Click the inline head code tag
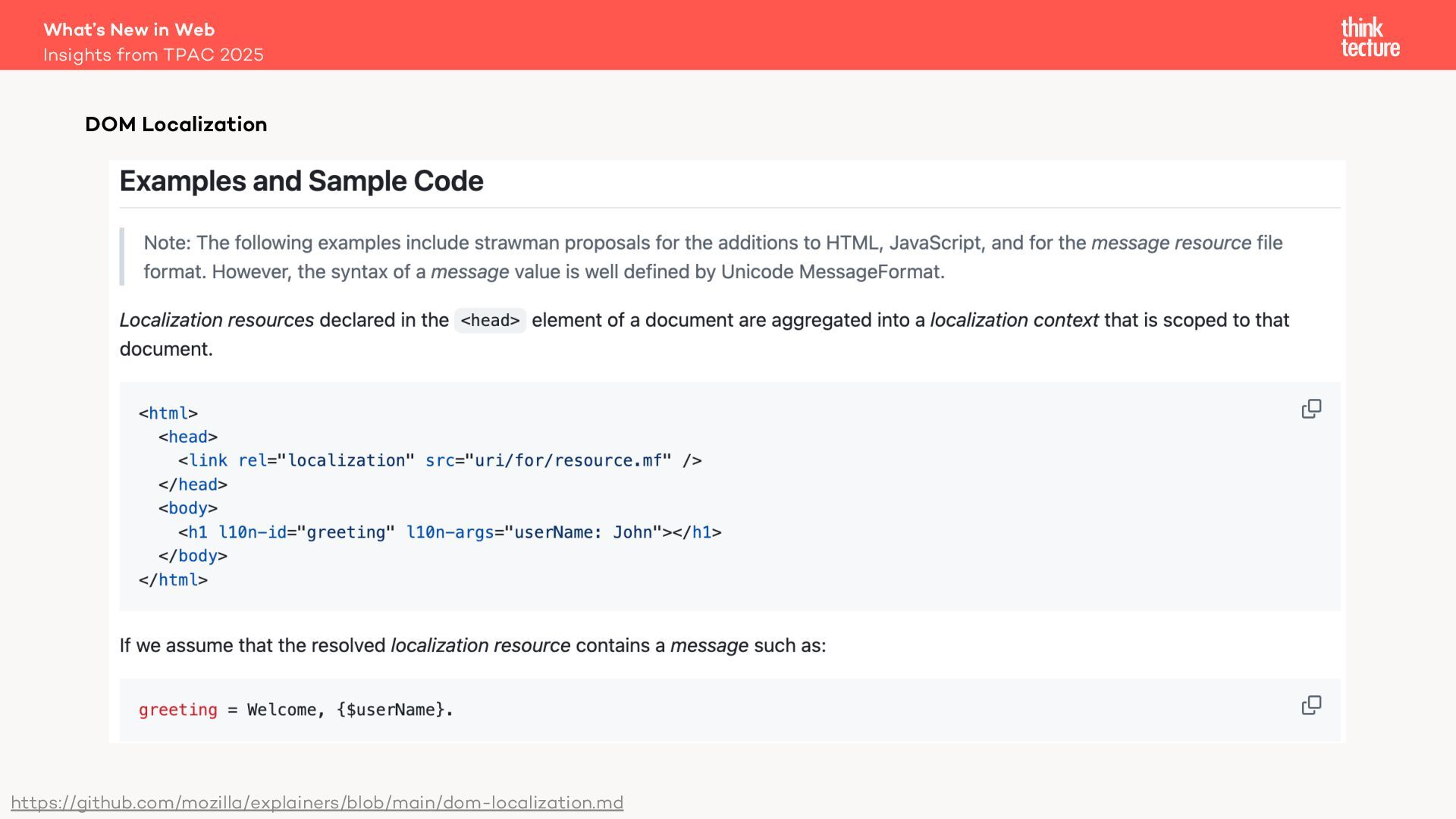Viewport: 1456px width, 819px height. tap(490, 321)
